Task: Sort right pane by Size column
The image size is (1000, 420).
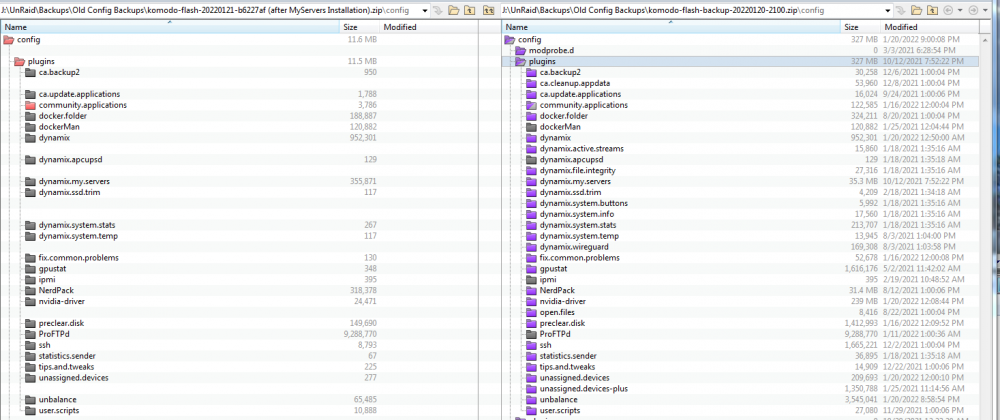Action: click(860, 27)
